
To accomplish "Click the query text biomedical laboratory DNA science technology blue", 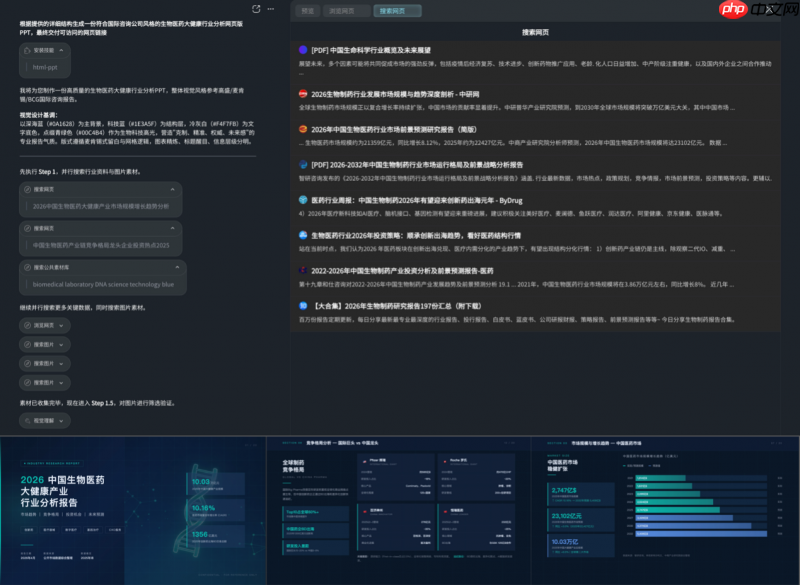I will [x=103, y=285].
